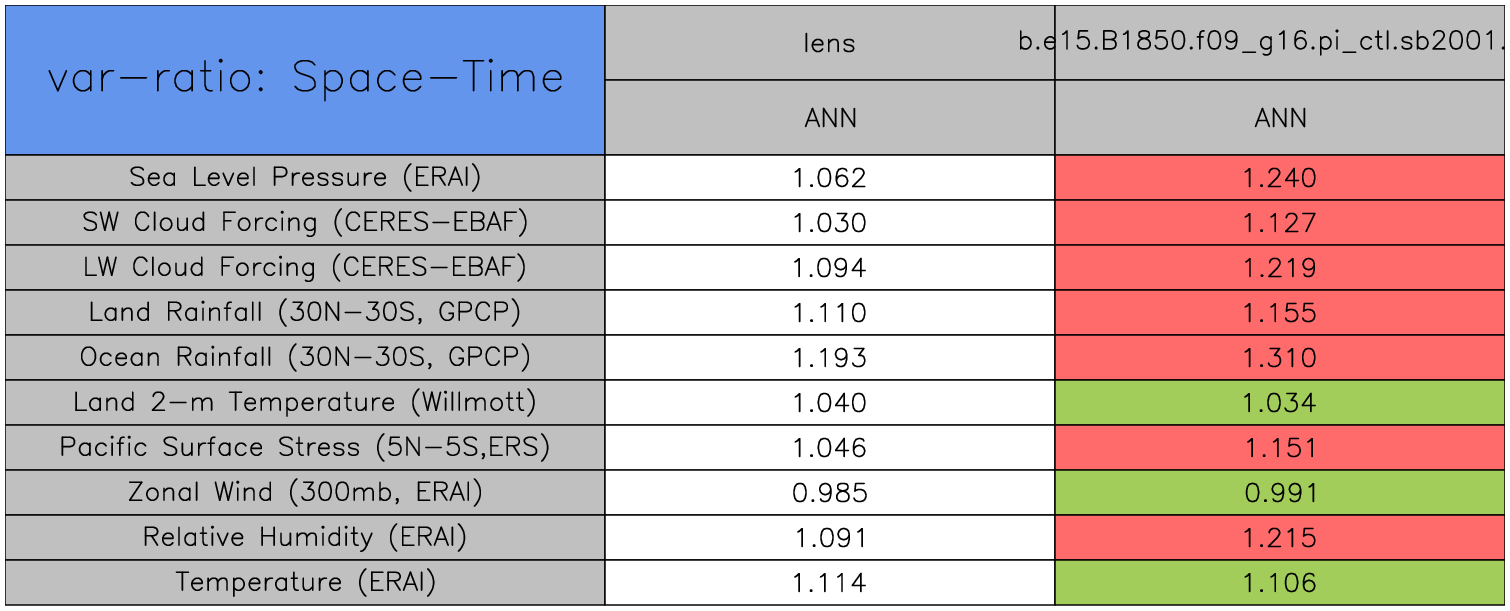The image size is (1510, 611).
Task: Select Ocean Rainfall (30N-30S, GPCP) label
Action: click(305, 357)
